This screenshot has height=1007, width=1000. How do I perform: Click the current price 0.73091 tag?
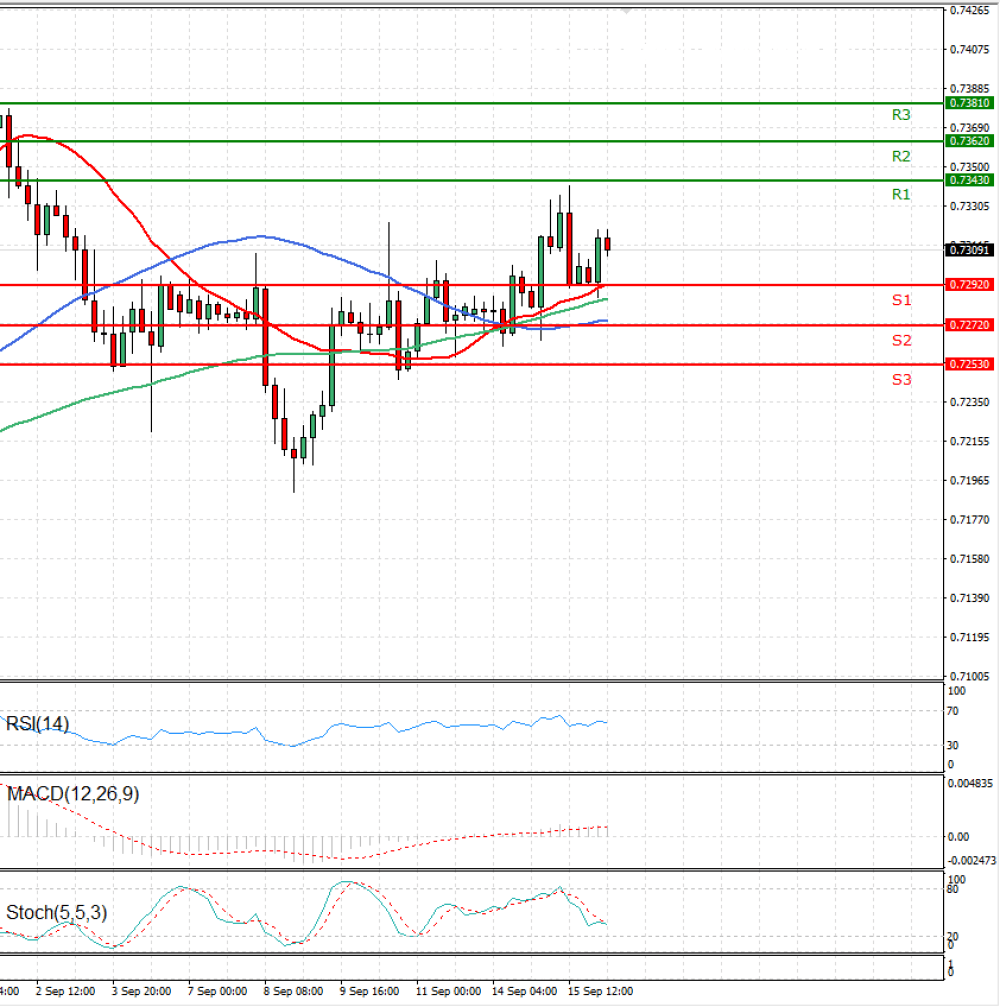pyautogui.click(x=969, y=250)
